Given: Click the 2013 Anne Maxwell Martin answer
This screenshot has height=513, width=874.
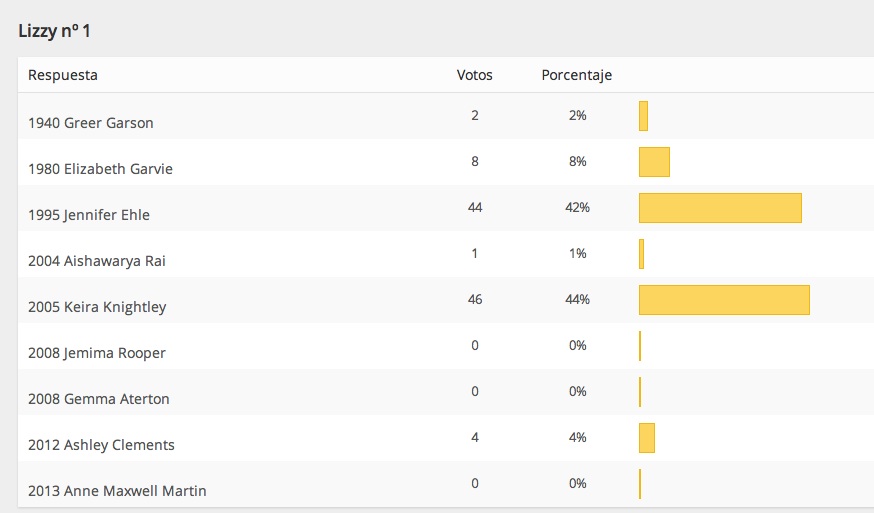Looking at the screenshot, I should pos(117,491).
